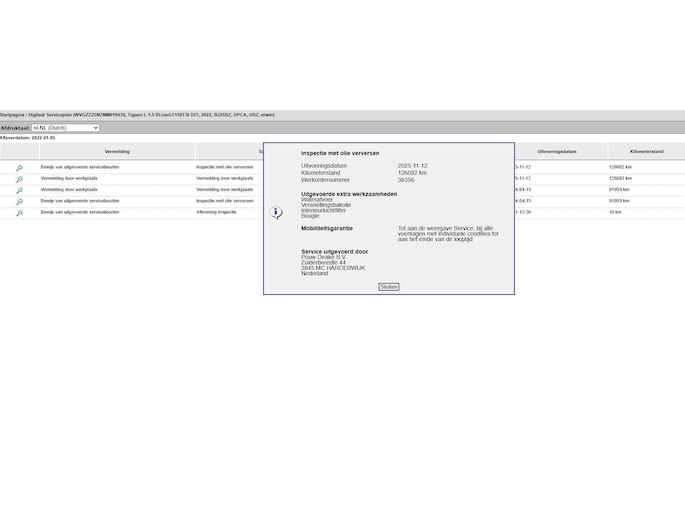Image resolution: width=685 pixels, height=514 pixels.
Task: Click the Afleverdatum text below language selector
Action: click(x=28, y=138)
